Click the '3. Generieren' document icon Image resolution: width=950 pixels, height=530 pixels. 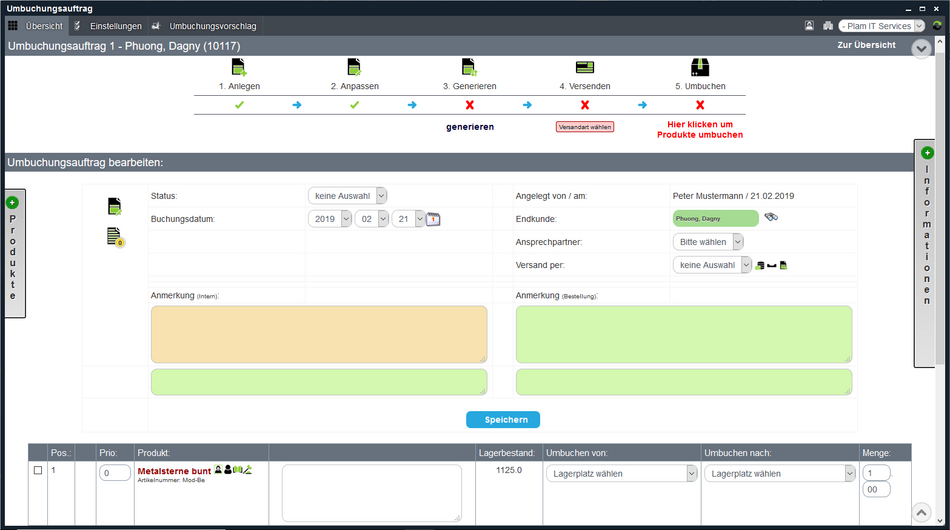tap(468, 67)
